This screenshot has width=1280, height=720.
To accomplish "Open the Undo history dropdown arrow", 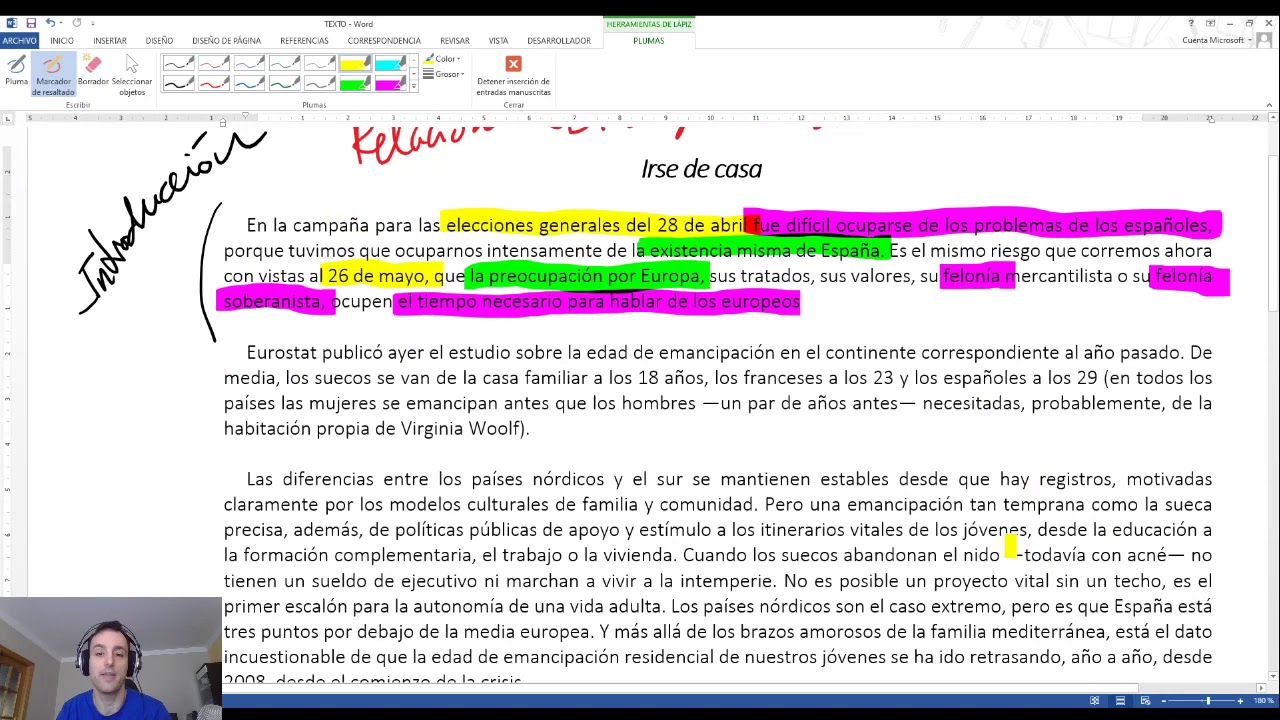I will 60,23.
